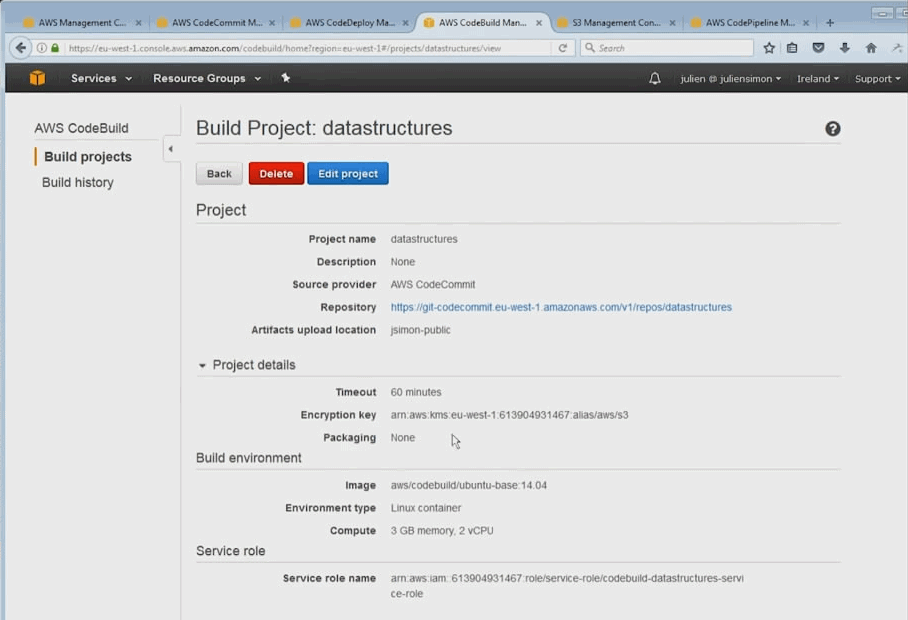Open the Support dropdown menu
Image resolution: width=908 pixels, height=620 pixels.
point(877,79)
